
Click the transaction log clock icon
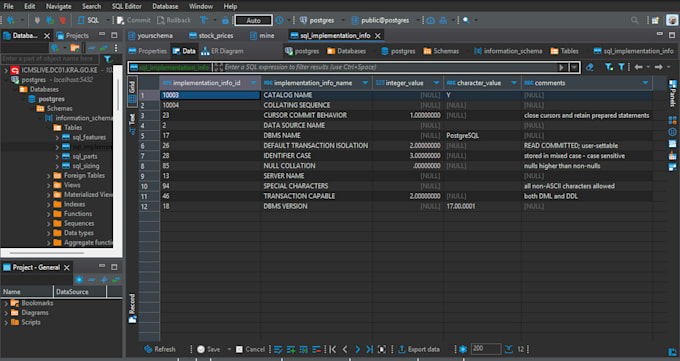280,20
